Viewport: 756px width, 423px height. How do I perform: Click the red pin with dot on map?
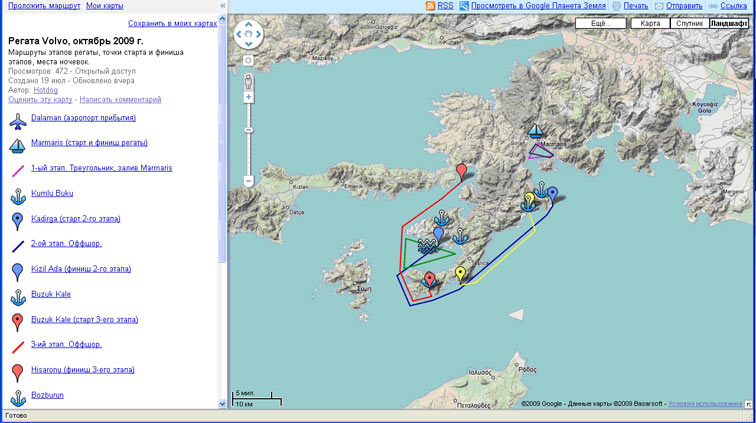pos(429,280)
